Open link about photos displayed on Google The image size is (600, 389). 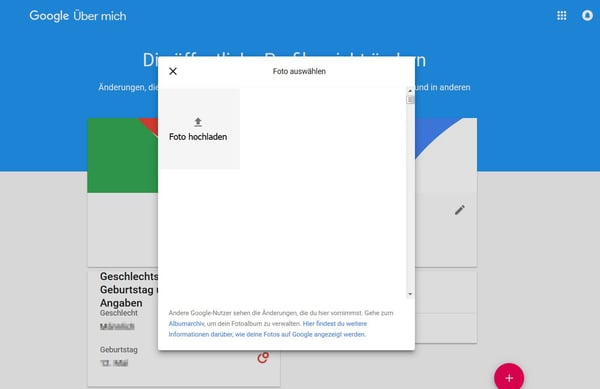[x=268, y=329]
